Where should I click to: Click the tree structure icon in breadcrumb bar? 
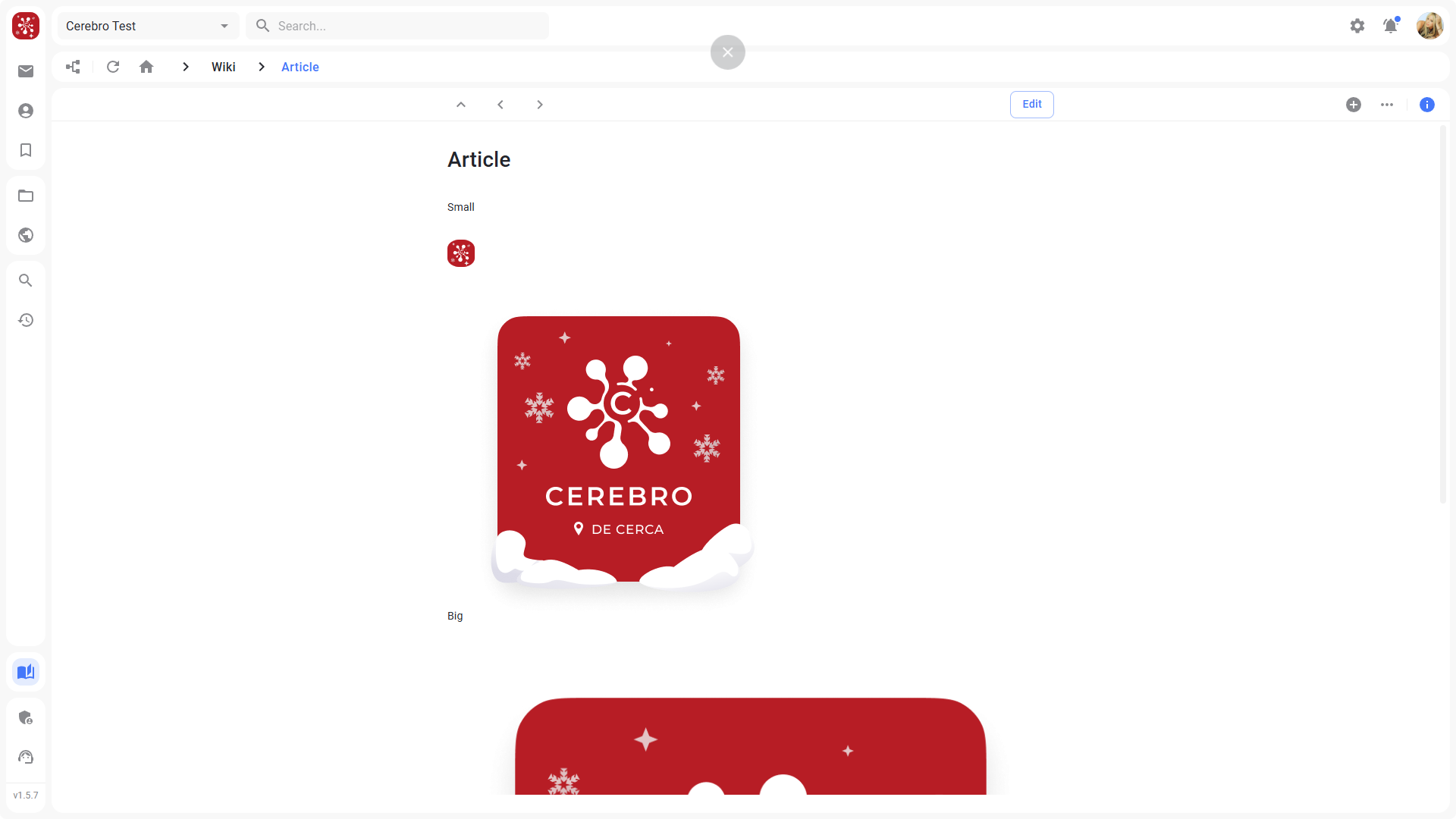tap(73, 67)
